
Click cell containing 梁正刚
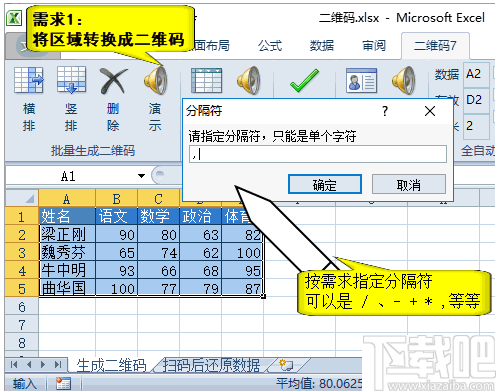[x=67, y=234]
